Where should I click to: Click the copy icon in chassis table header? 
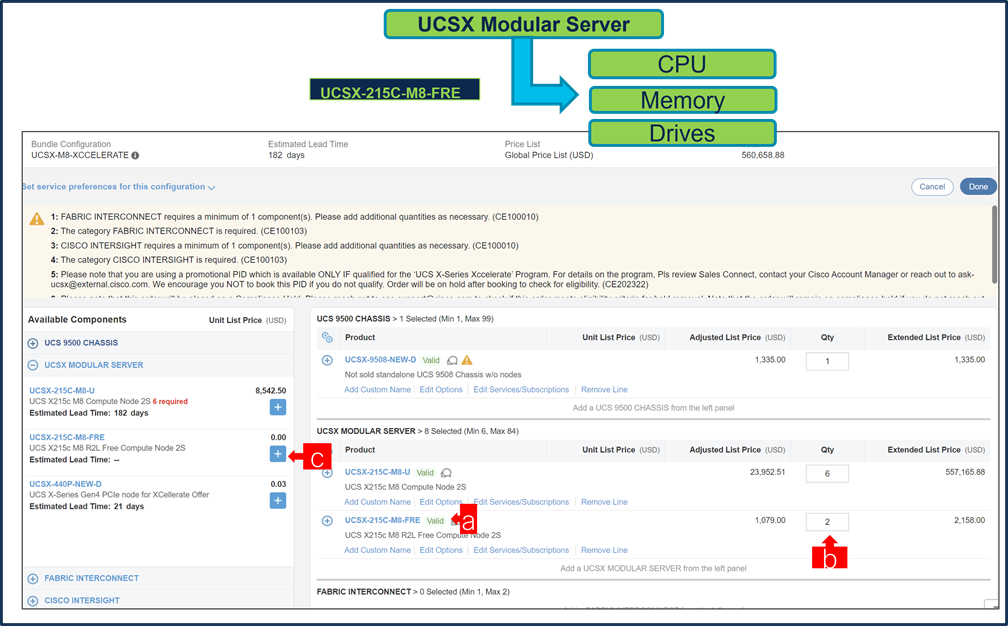click(327, 337)
